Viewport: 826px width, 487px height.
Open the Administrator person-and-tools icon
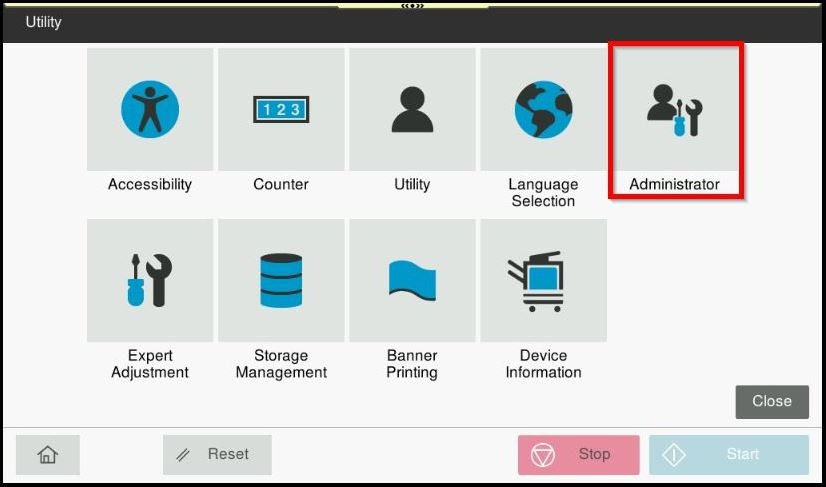[675, 109]
